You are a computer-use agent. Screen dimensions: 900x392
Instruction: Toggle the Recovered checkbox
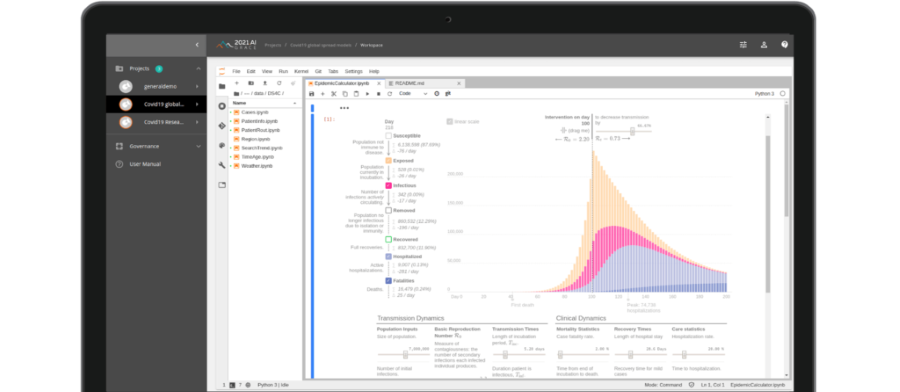click(389, 239)
